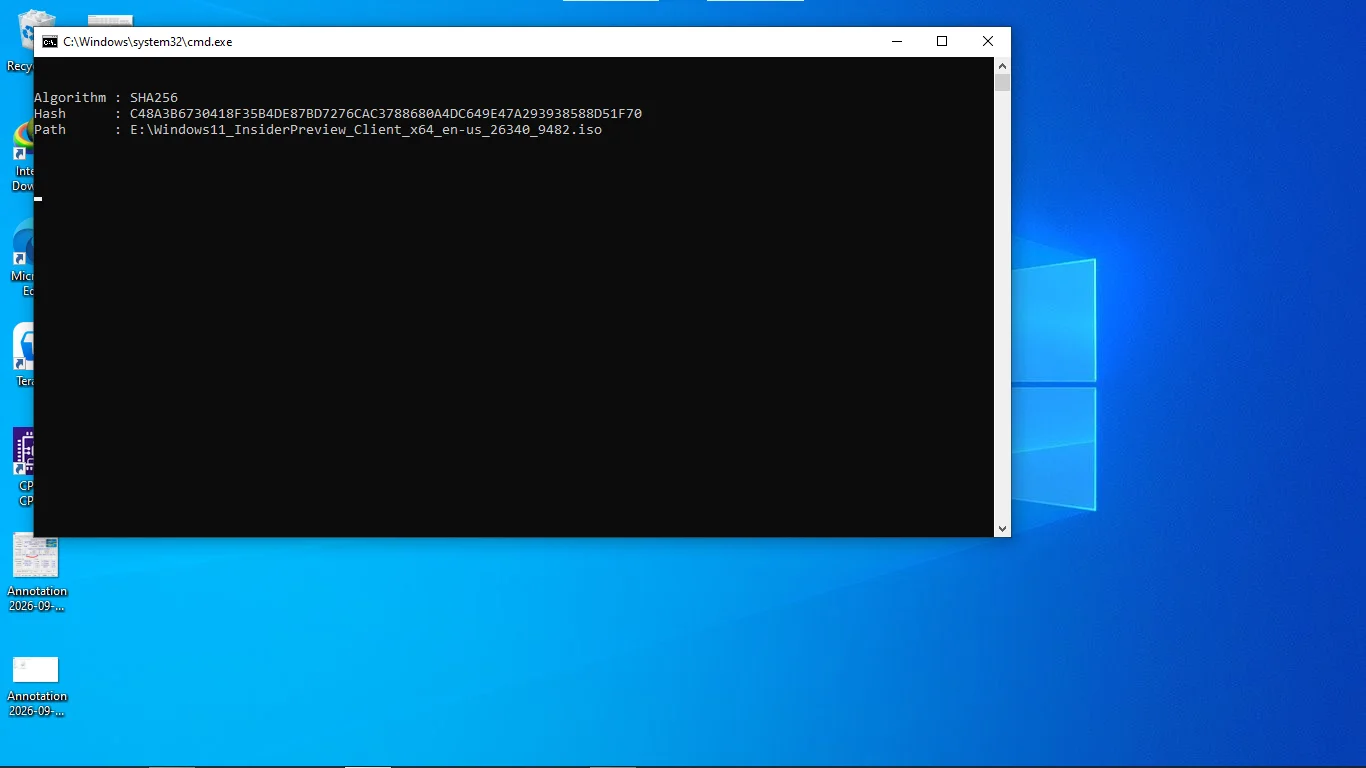Image resolution: width=1366 pixels, height=768 pixels.
Task: Maximize the Command Prompt window
Action: point(941,41)
